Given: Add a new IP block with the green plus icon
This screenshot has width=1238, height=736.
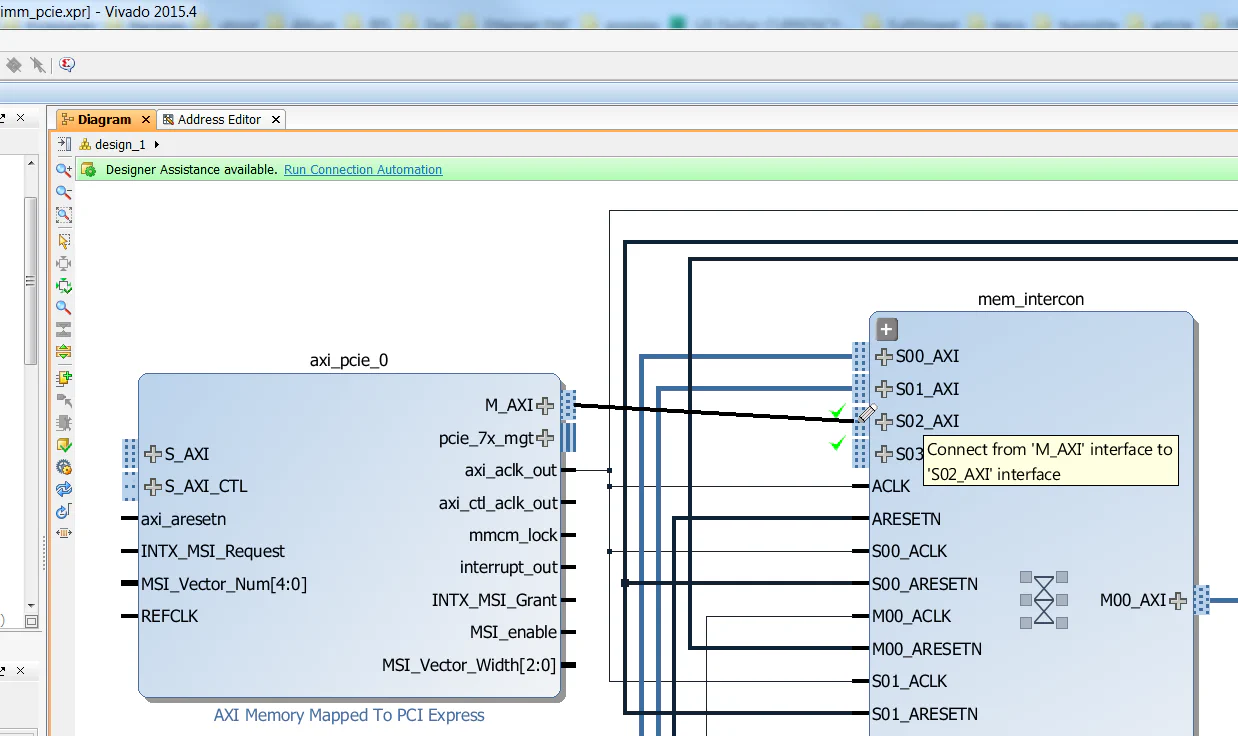Looking at the screenshot, I should pyautogui.click(x=63, y=378).
